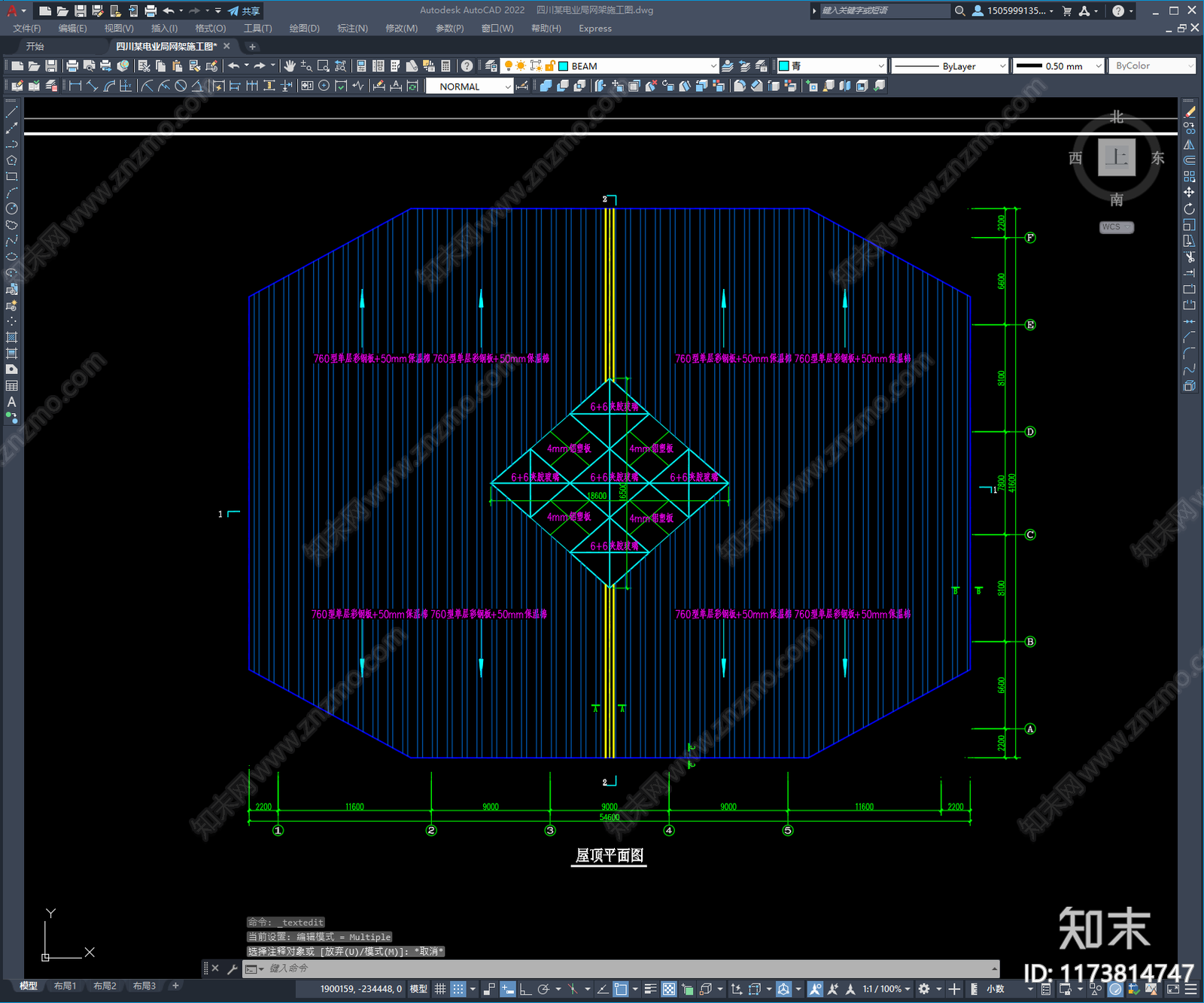
Task: Open the 文件(F) menu
Action: pyautogui.click(x=26, y=29)
